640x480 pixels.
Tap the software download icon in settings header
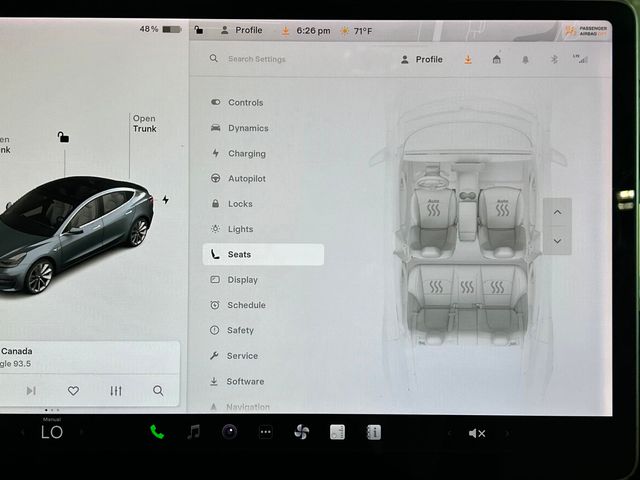(468, 60)
